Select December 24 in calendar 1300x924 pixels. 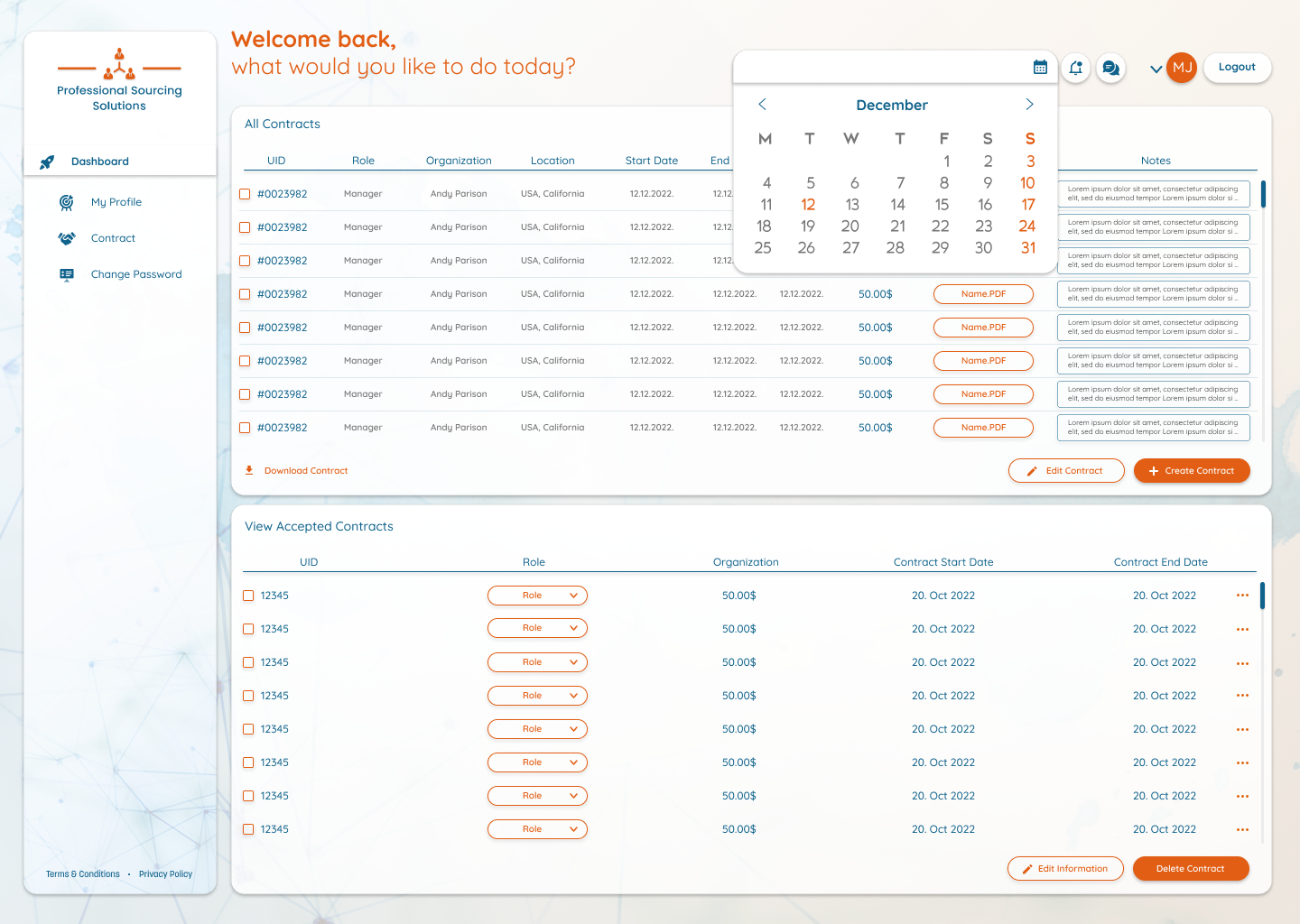tap(1027, 226)
